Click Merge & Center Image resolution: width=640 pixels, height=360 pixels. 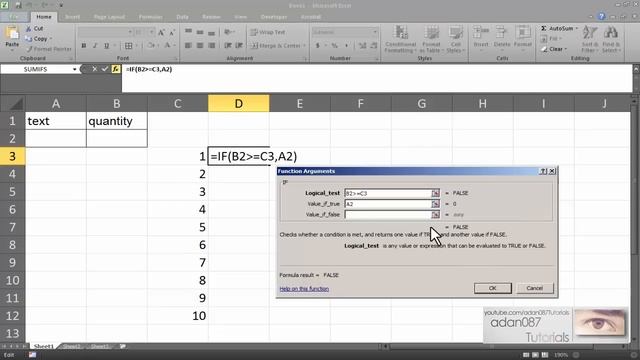pyautogui.click(x=277, y=46)
